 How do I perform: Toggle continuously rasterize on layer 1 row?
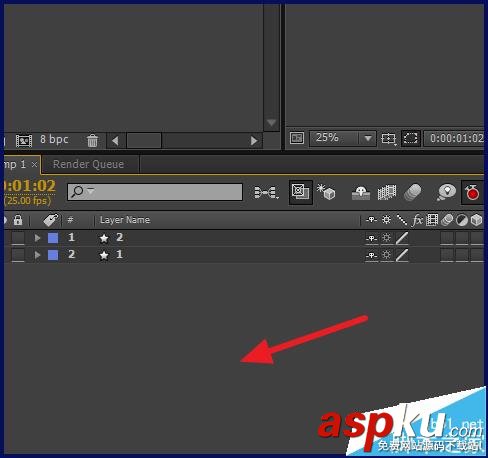pos(387,238)
